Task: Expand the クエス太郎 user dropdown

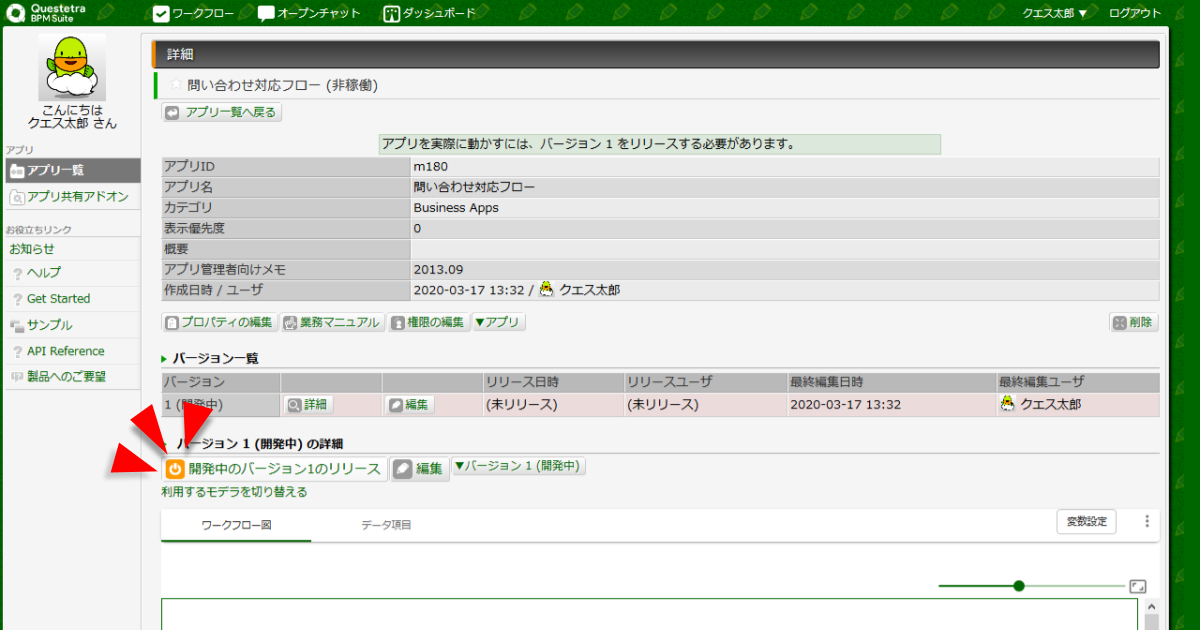Action: coord(1054,14)
